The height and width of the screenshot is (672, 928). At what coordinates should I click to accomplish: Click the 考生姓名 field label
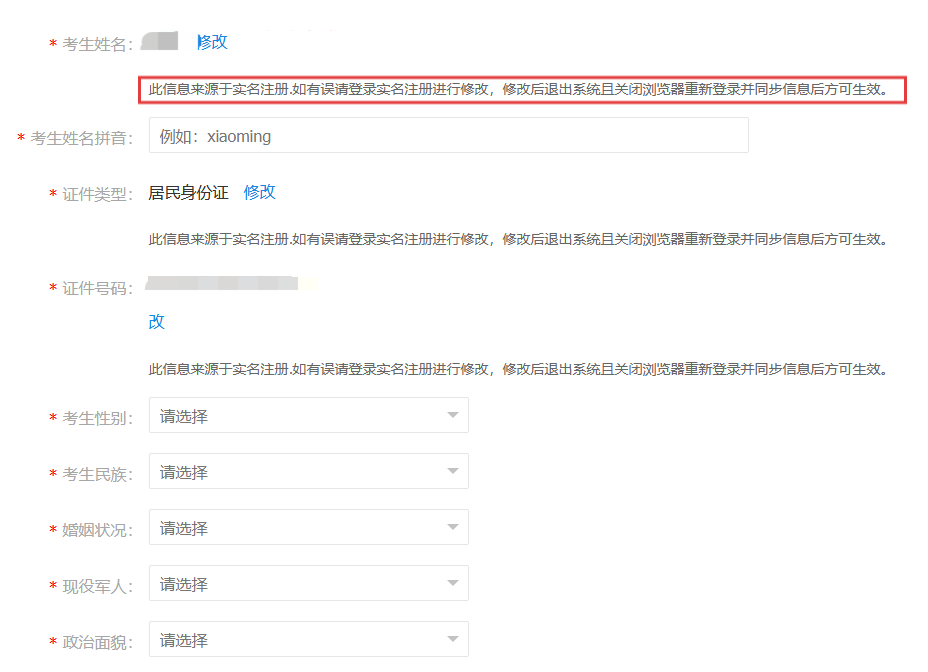click(x=98, y=44)
